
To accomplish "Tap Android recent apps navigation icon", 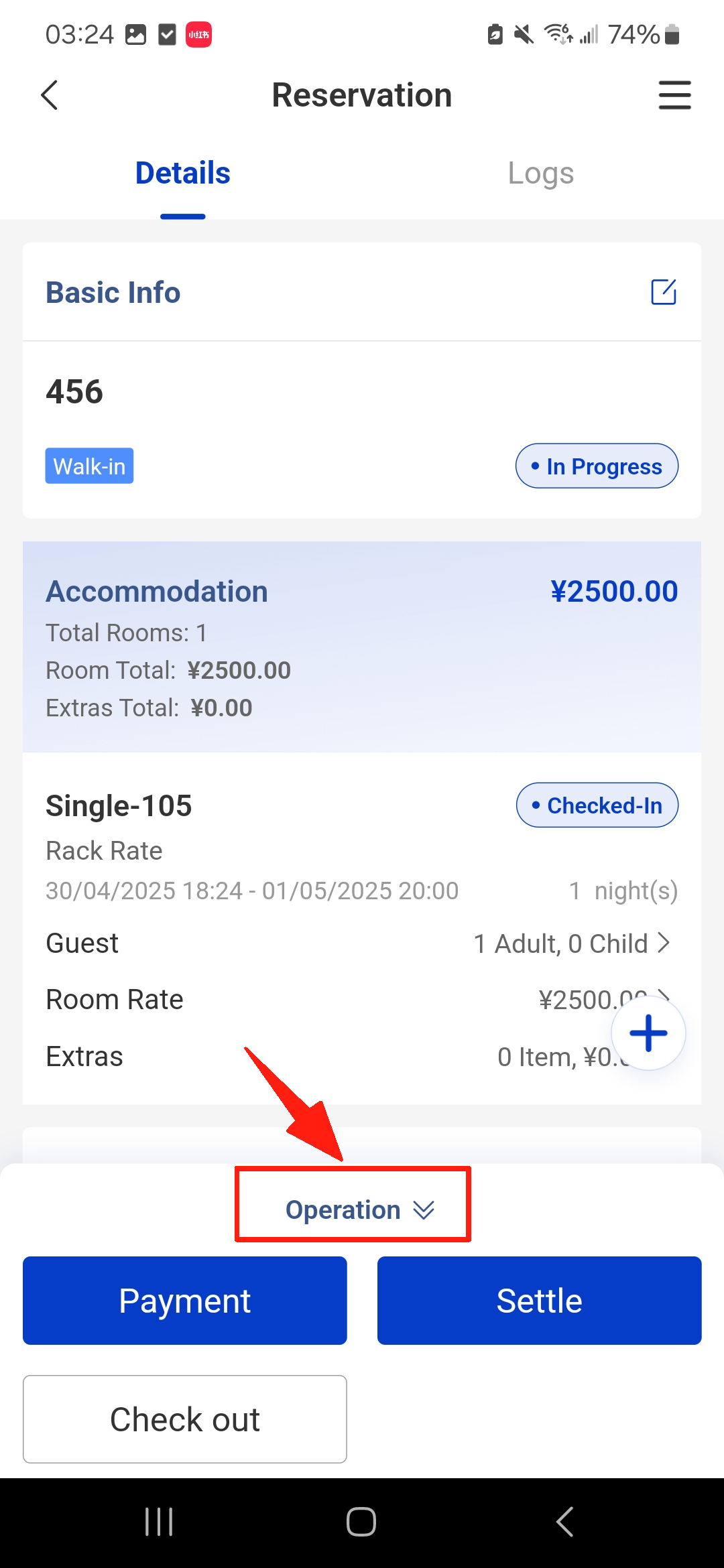I will pyautogui.click(x=159, y=1522).
